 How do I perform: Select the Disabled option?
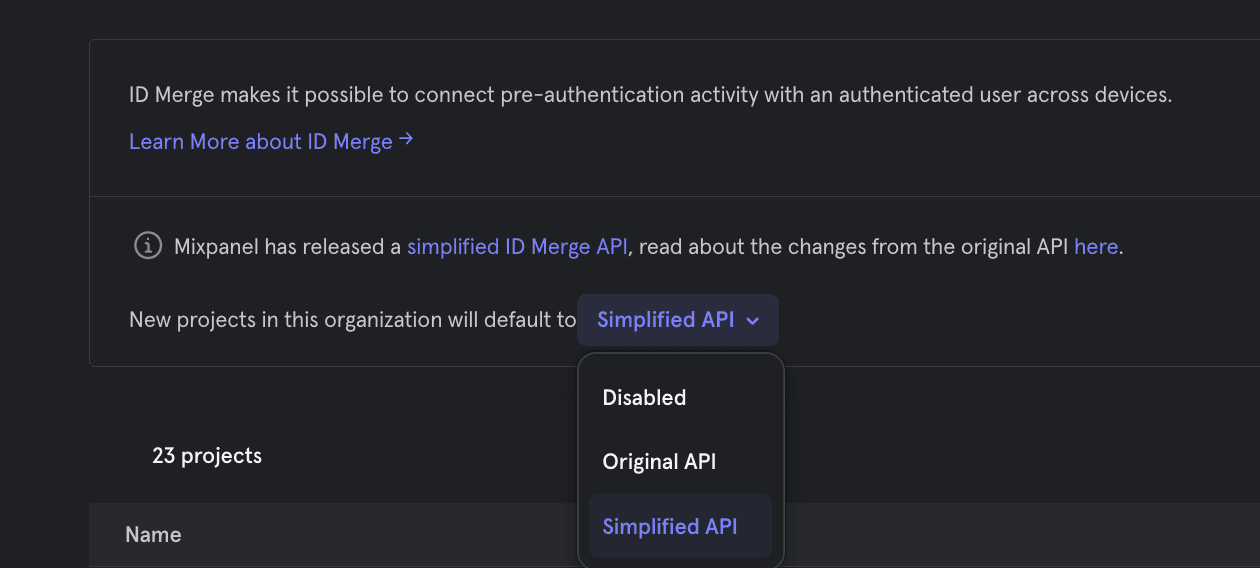click(x=644, y=398)
